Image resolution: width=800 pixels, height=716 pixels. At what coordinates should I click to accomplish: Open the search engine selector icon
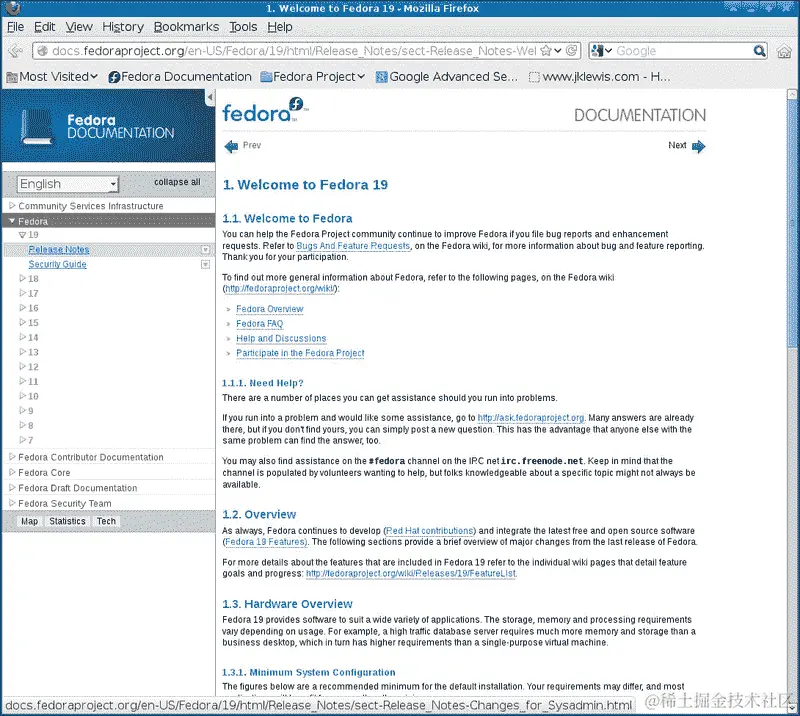tap(601, 51)
